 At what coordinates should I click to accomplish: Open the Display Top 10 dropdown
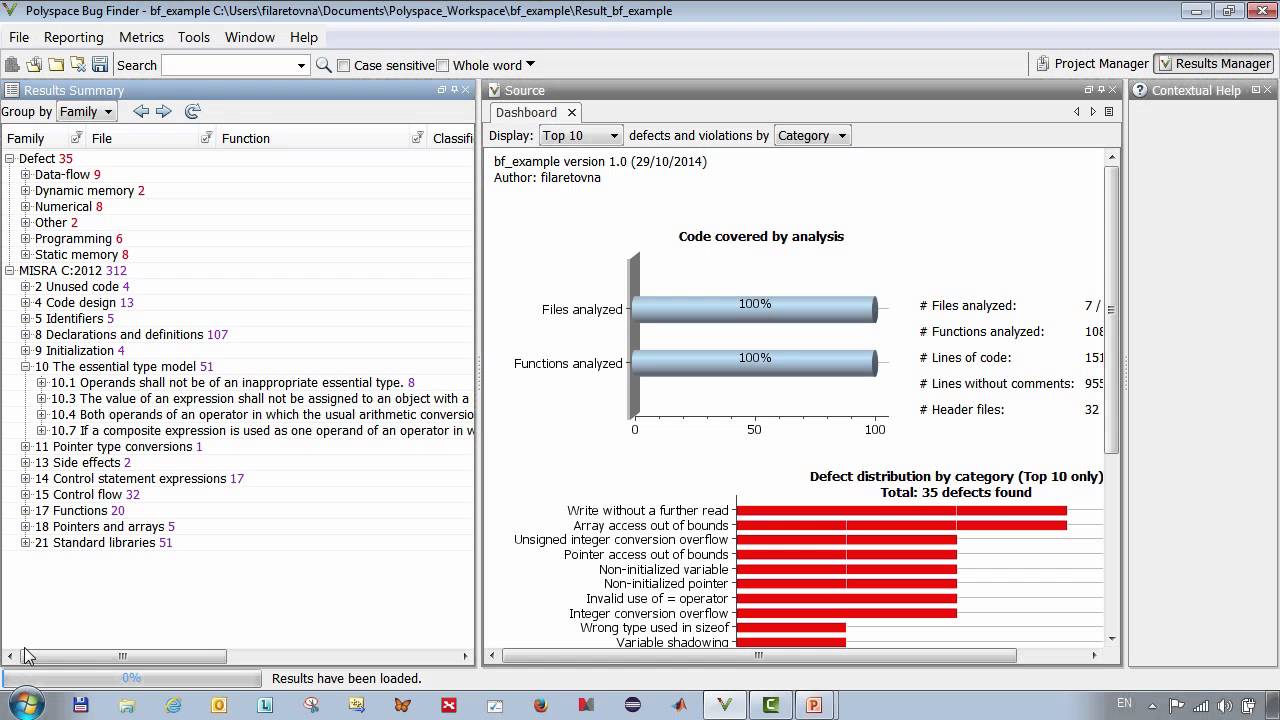pos(580,136)
